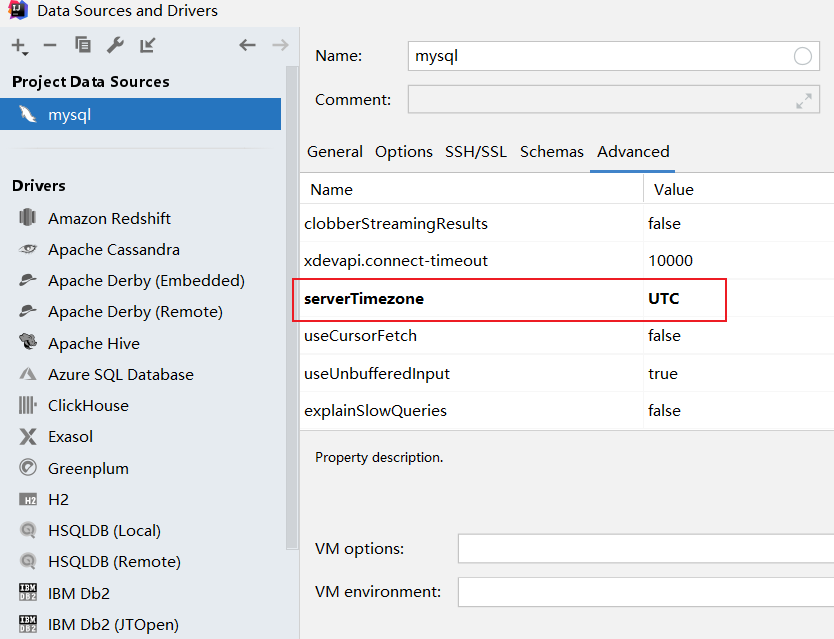Select the useUnbufferedInput property
Image resolution: width=834 pixels, height=639 pixels.
pyautogui.click(x=377, y=374)
